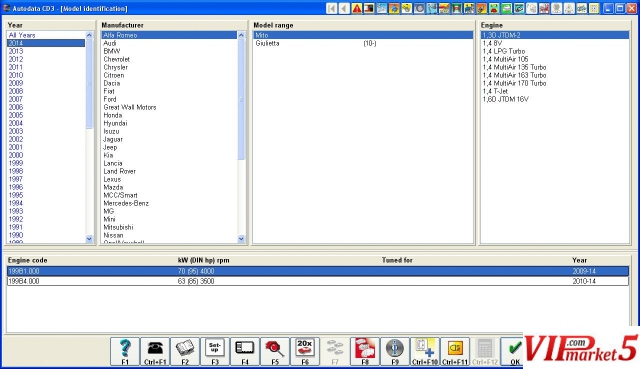Select engine code row 199B1.000
Image resolution: width=640 pixels, height=369 pixels.
click(318, 271)
